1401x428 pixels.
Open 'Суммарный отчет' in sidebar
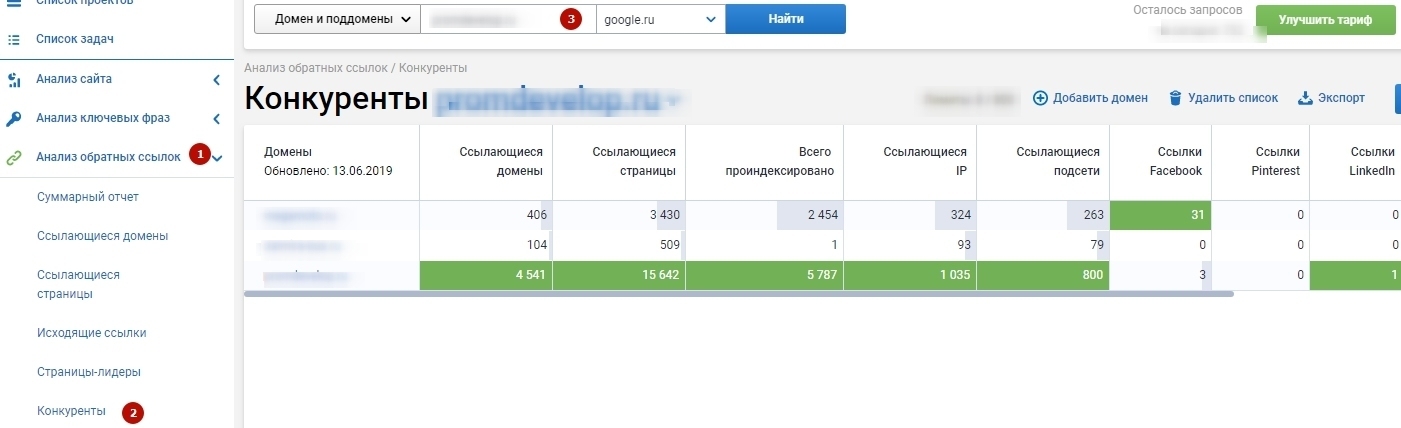click(x=88, y=197)
